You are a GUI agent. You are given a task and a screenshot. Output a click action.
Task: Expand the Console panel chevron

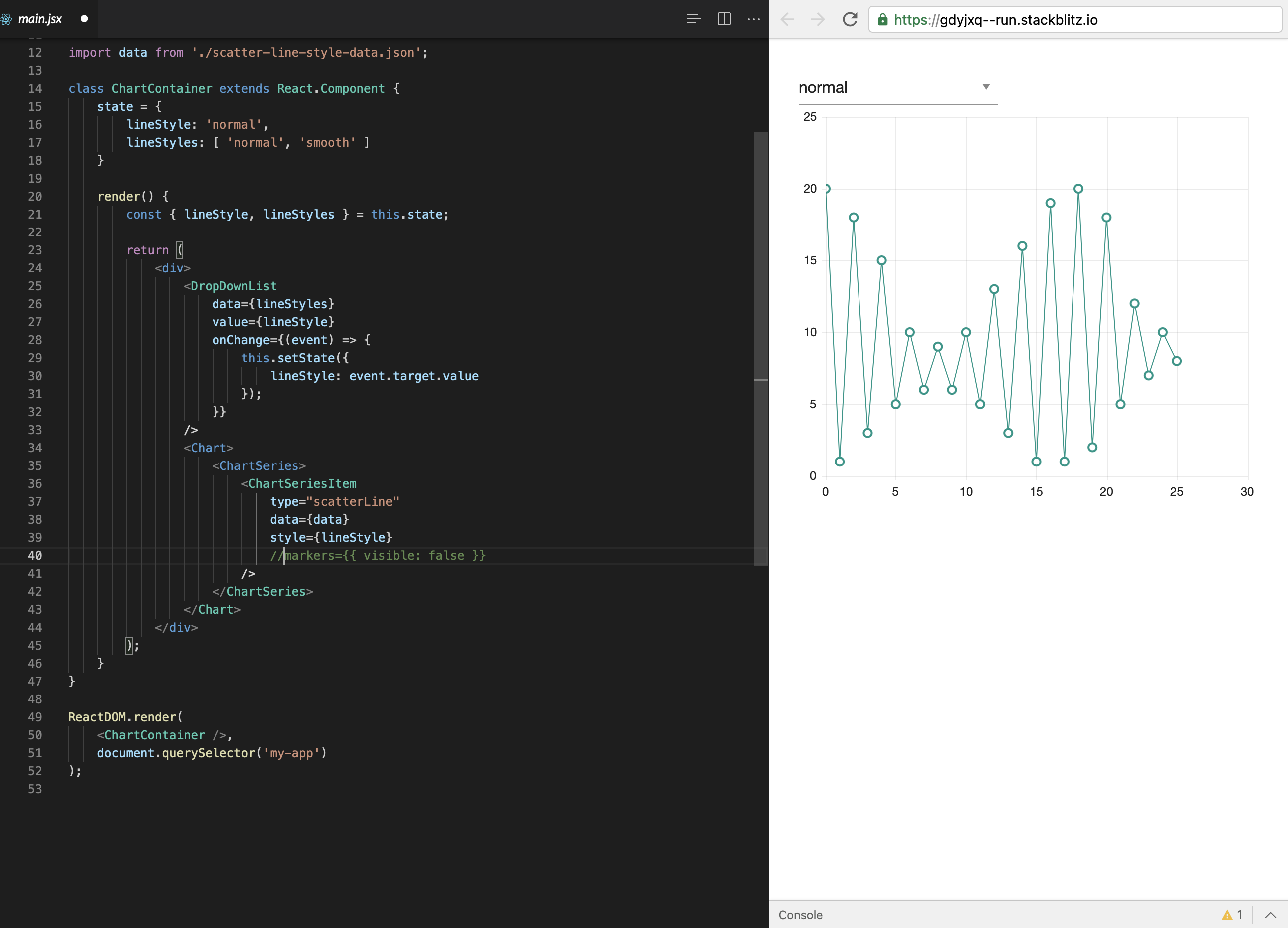click(x=1271, y=915)
